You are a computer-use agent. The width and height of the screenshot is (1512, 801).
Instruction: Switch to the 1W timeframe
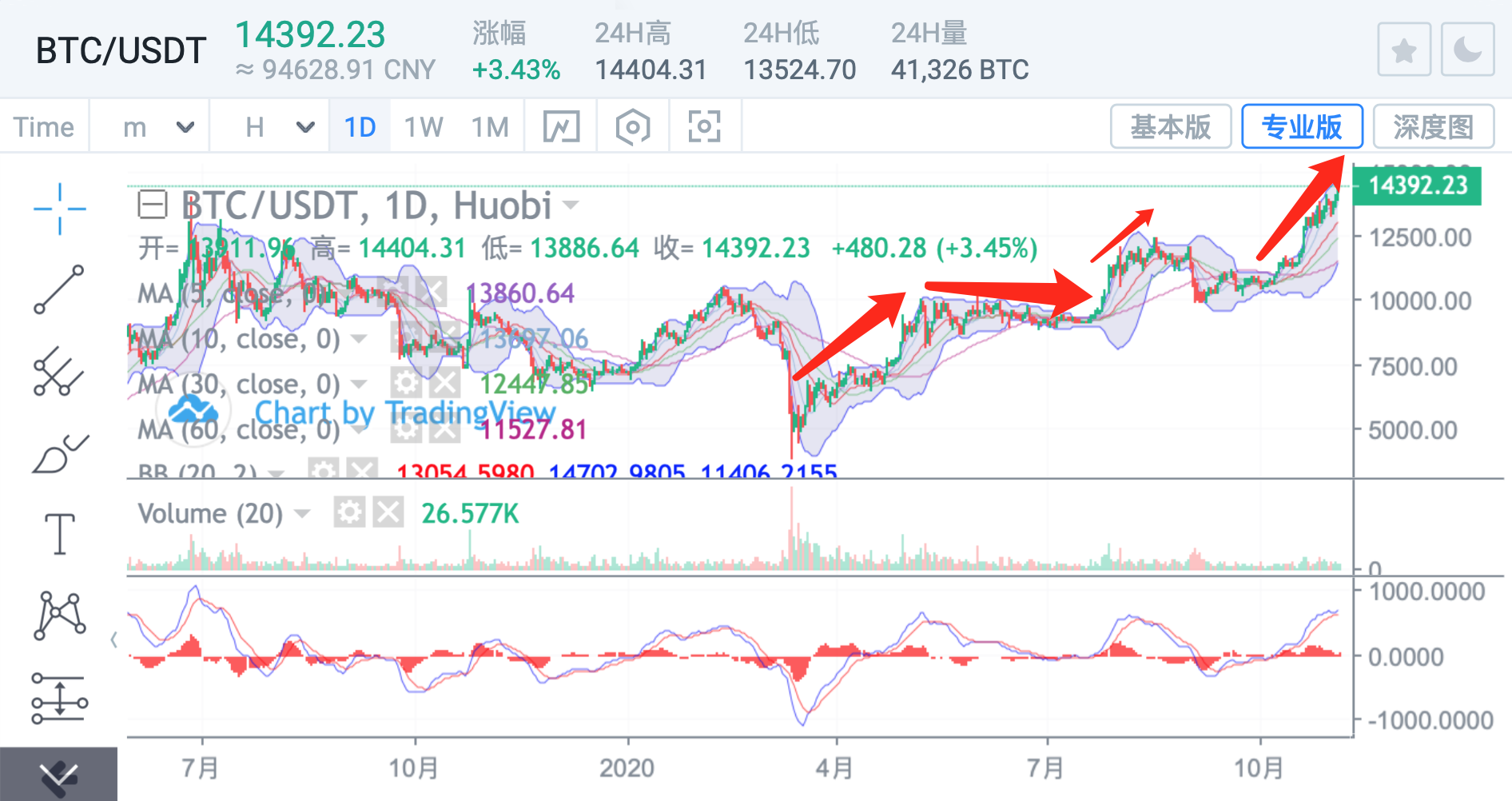(424, 126)
